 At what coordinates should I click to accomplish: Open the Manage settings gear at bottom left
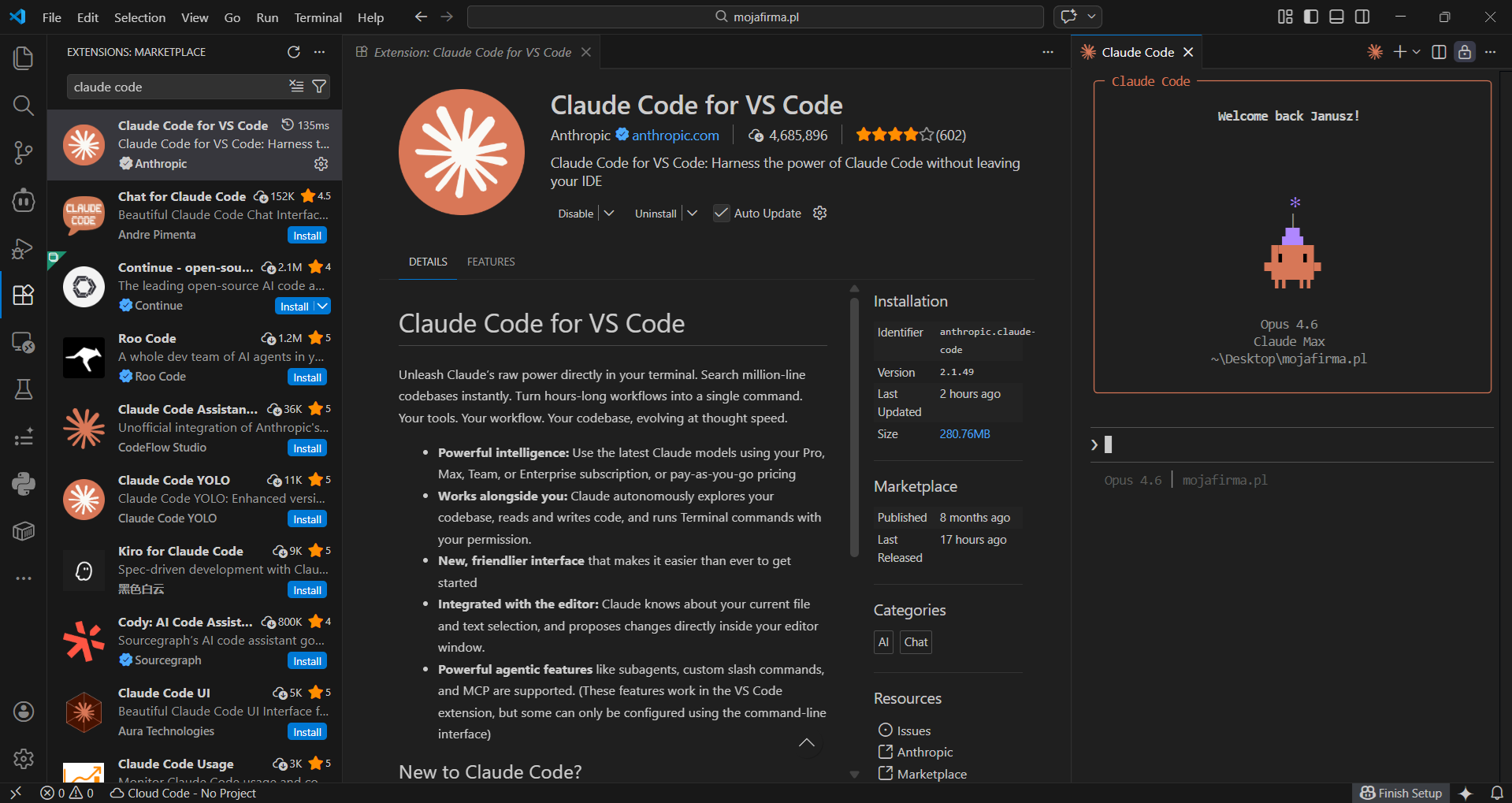(x=23, y=758)
